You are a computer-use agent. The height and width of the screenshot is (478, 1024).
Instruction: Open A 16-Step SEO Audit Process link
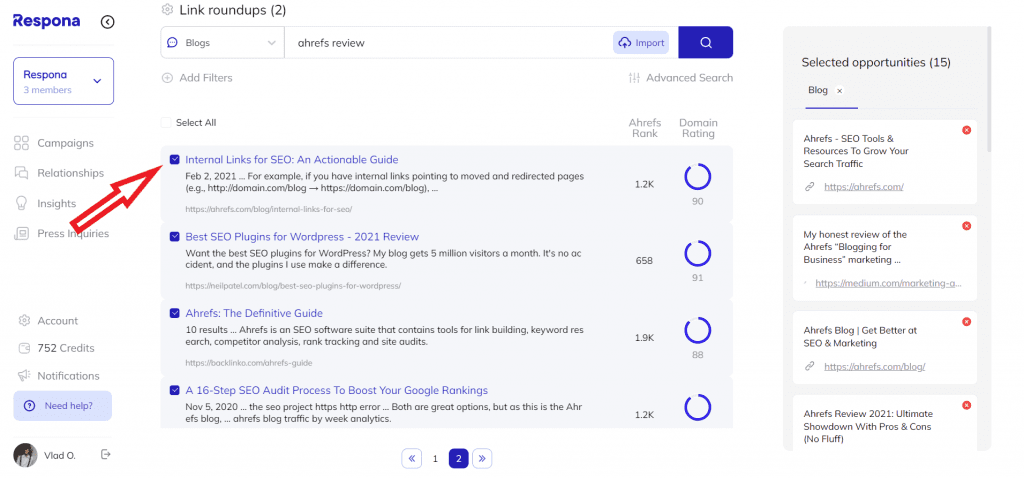pyautogui.click(x=337, y=390)
